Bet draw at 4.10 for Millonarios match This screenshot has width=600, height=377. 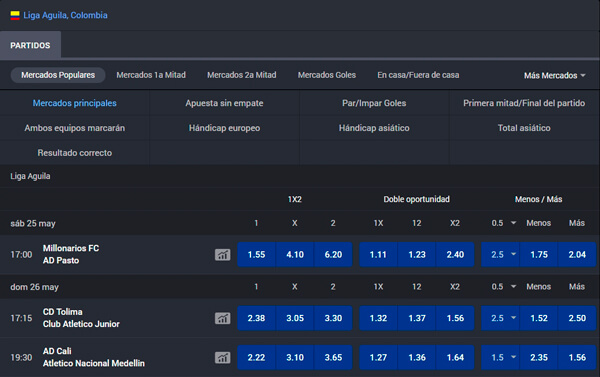(x=295, y=255)
